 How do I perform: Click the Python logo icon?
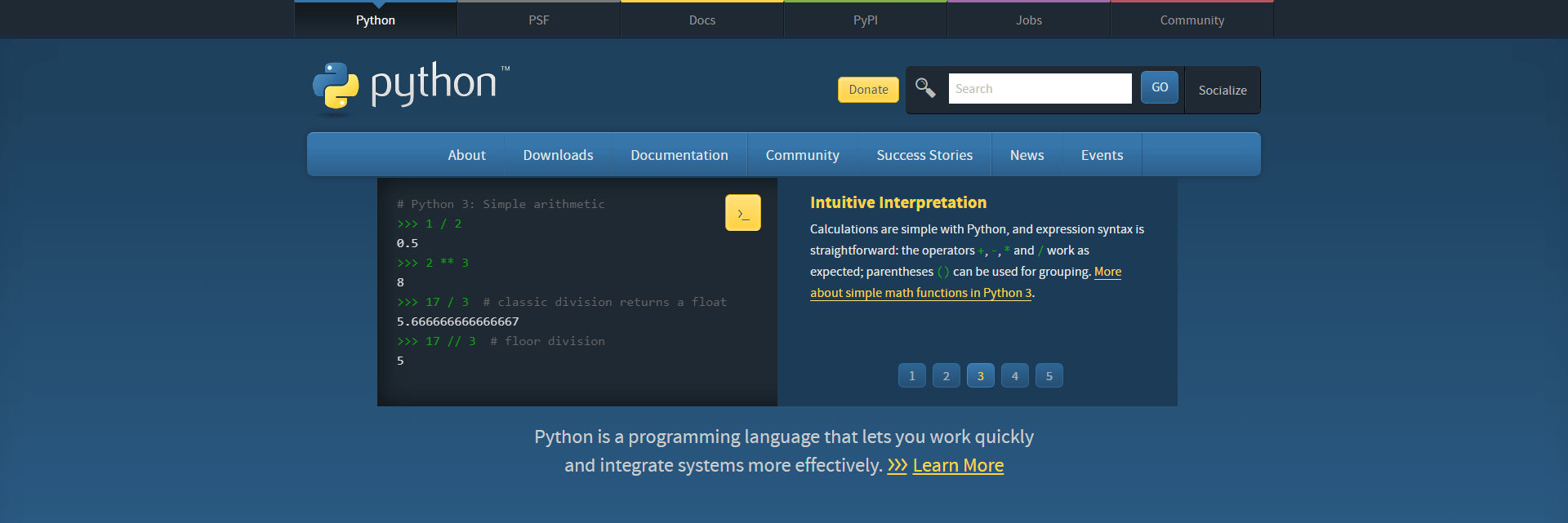336,86
